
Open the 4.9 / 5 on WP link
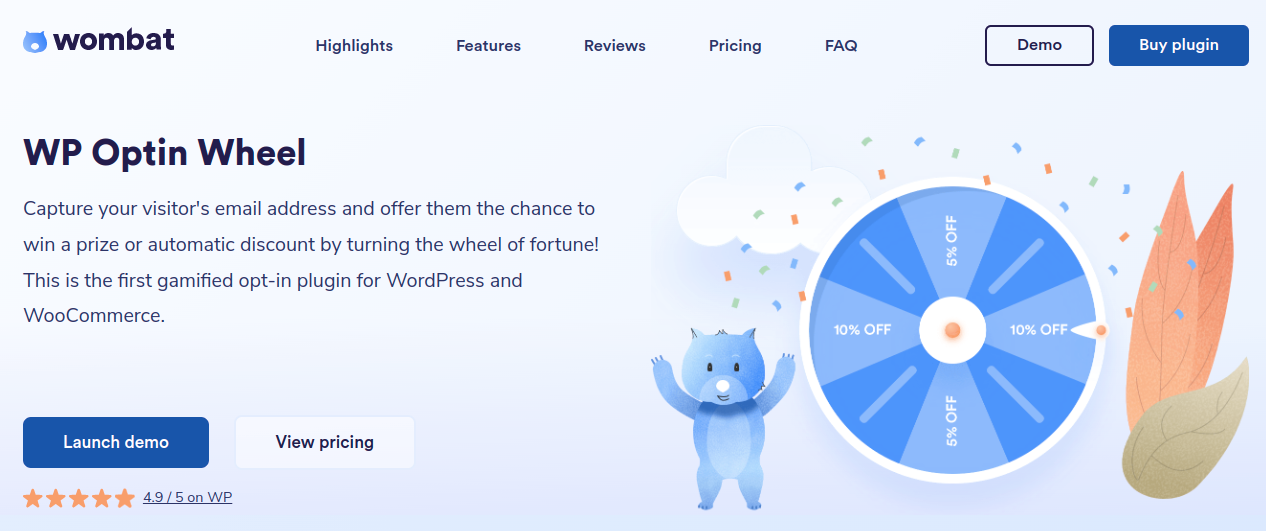click(188, 496)
